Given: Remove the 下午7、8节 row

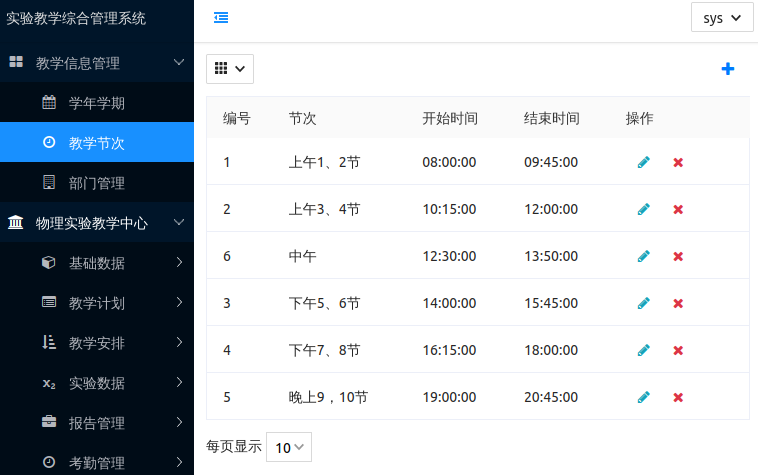Looking at the screenshot, I should coord(678,350).
